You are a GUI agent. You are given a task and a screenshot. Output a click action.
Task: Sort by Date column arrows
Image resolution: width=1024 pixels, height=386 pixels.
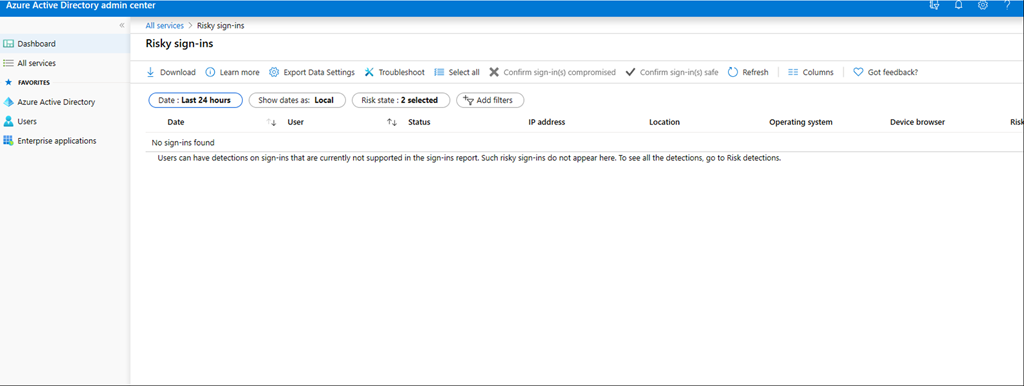click(x=272, y=122)
